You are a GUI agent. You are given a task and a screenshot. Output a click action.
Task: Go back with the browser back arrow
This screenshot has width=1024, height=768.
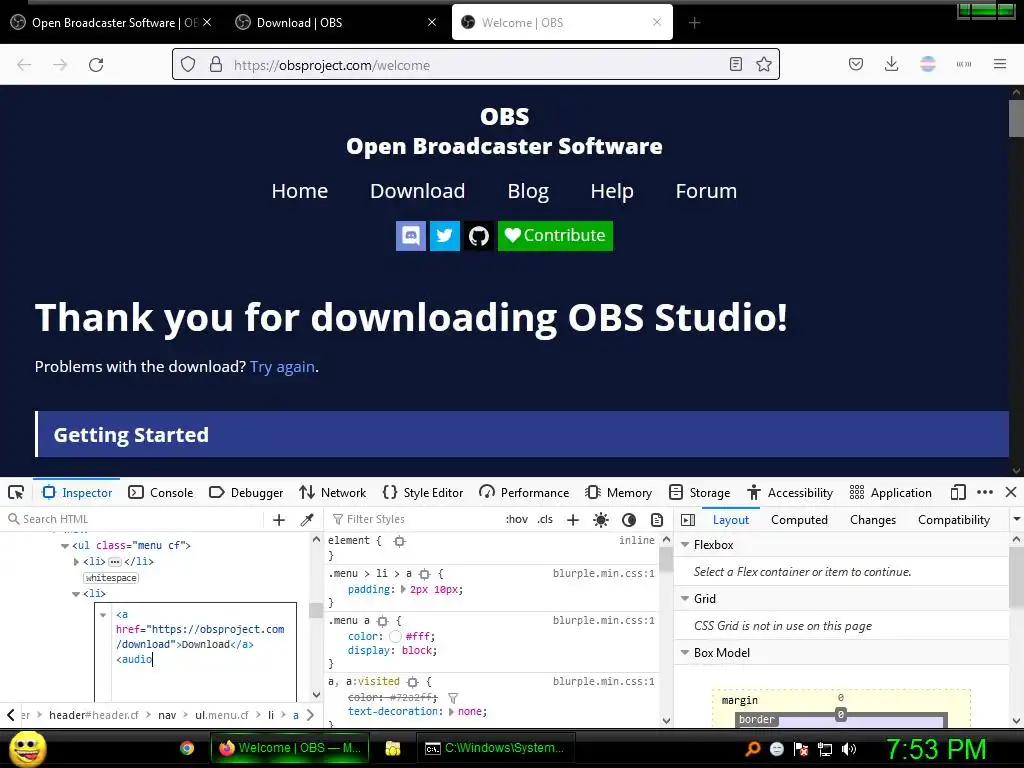click(24, 65)
